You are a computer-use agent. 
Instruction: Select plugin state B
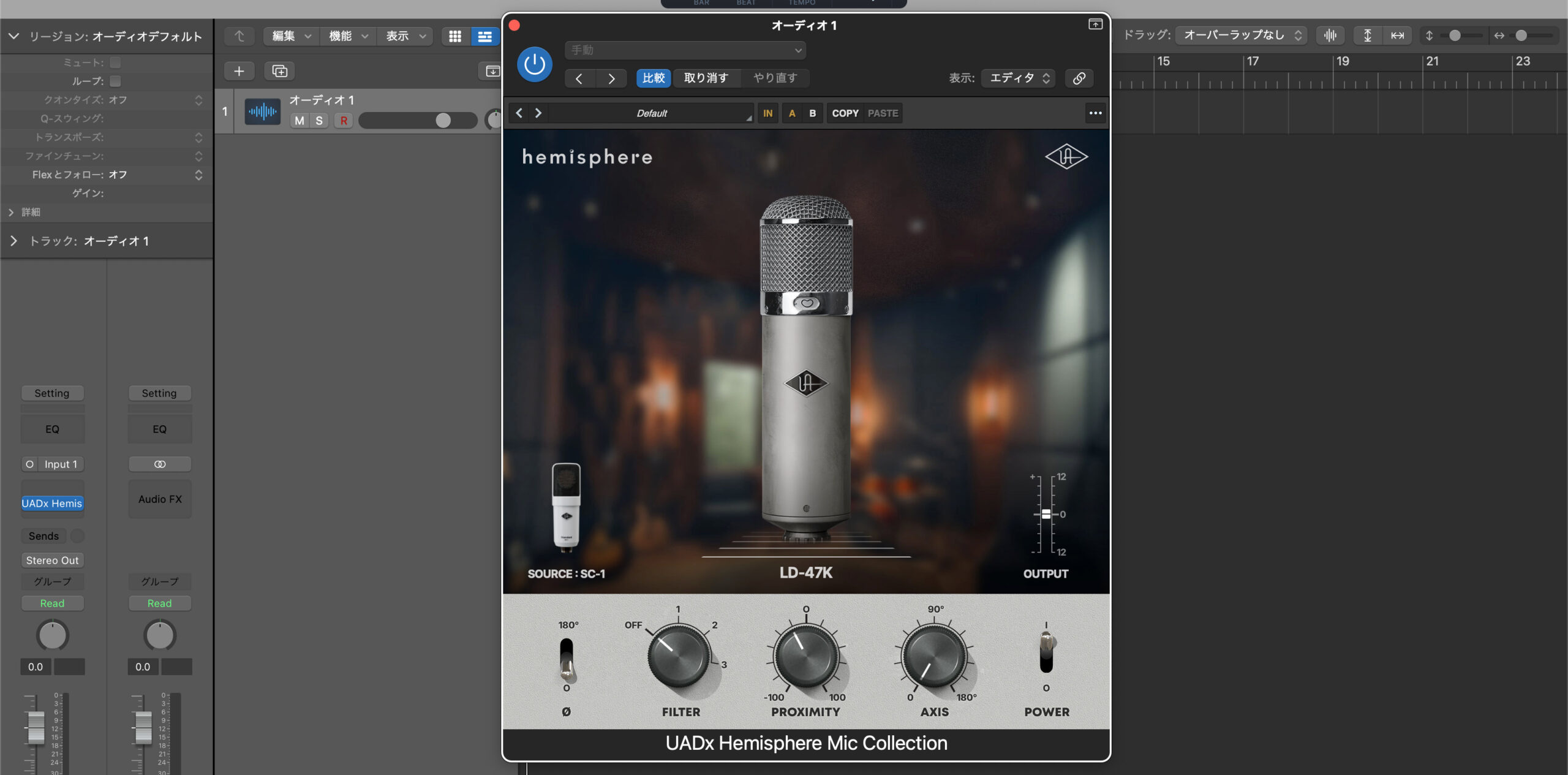(x=812, y=113)
